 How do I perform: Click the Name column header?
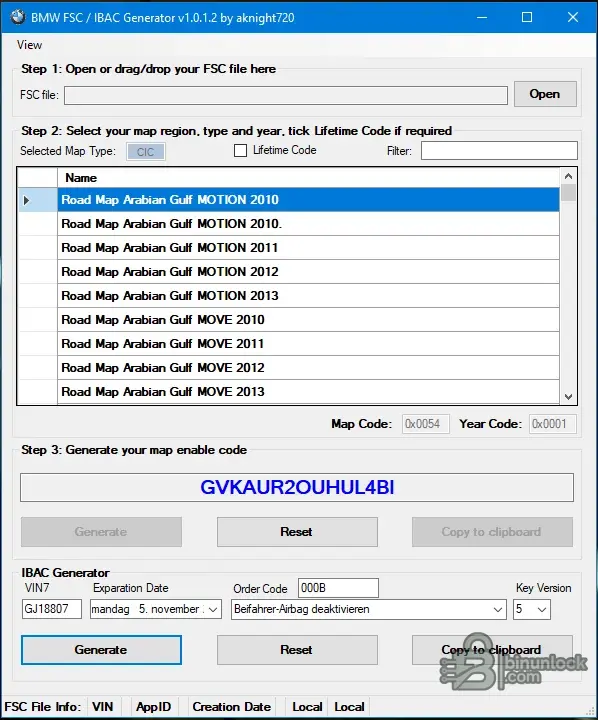[x=308, y=178]
